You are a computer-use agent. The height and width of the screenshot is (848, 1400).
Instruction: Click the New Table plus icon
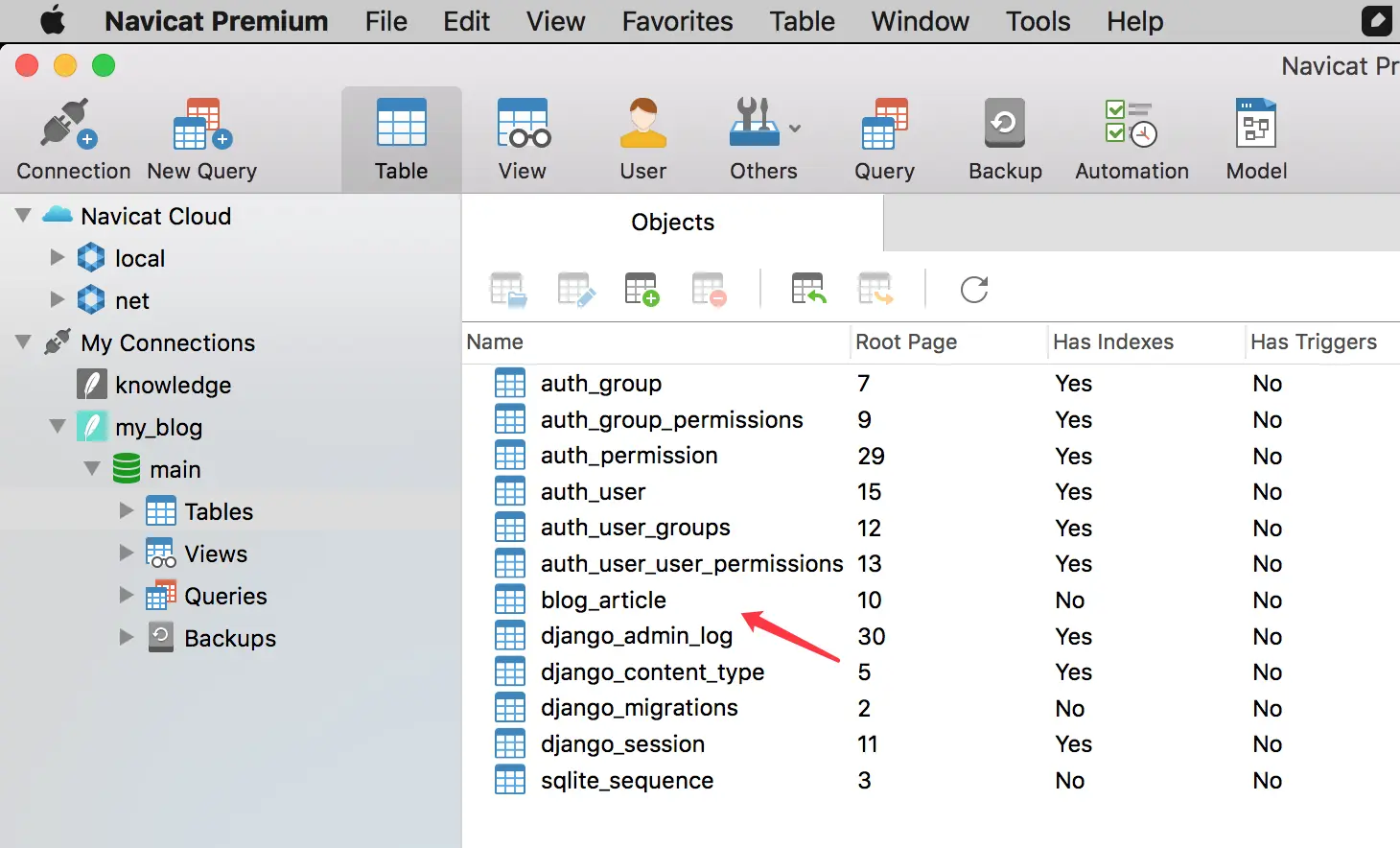[x=642, y=289]
